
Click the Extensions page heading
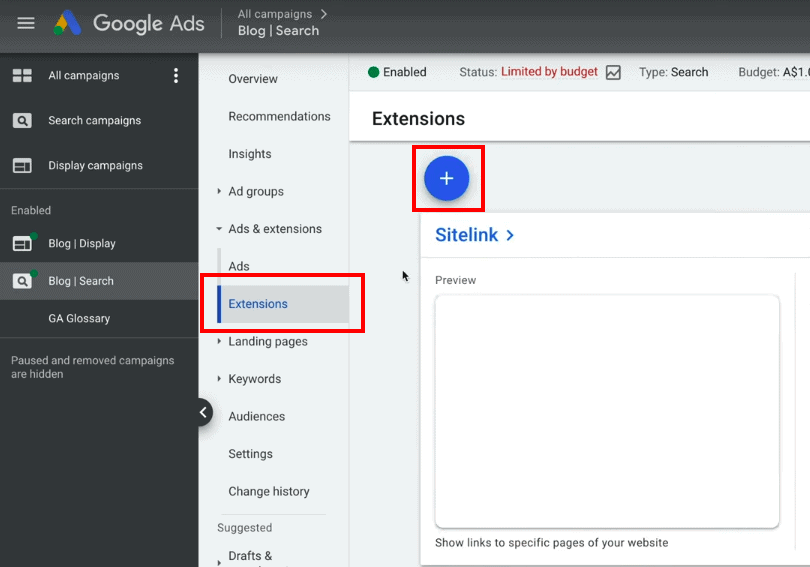418,119
